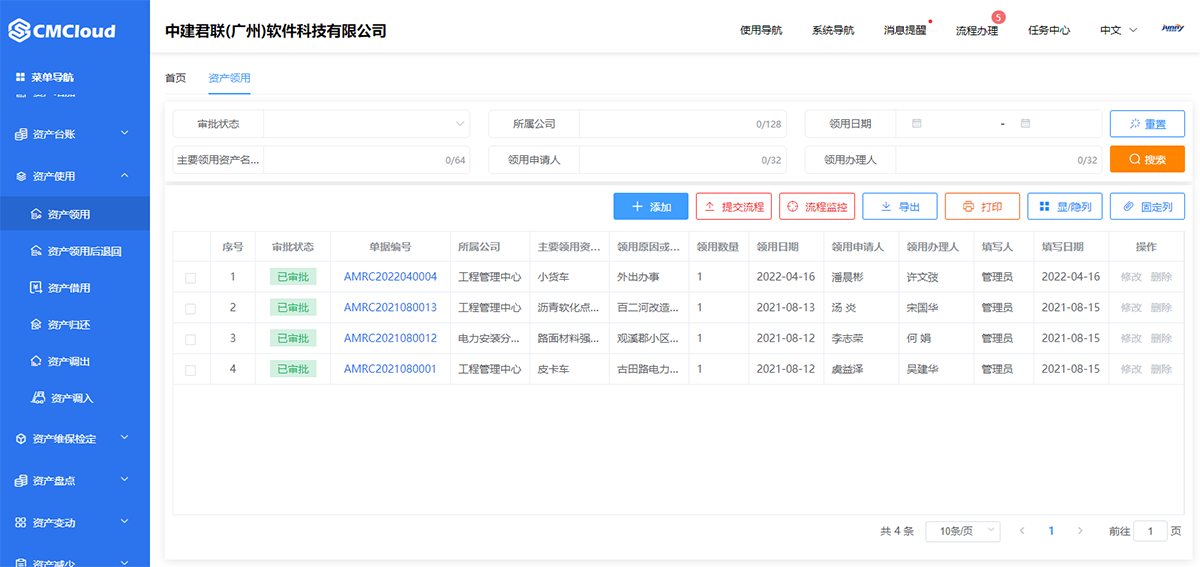
Task: Click the 领用申请人 input field
Action: click(x=682, y=160)
